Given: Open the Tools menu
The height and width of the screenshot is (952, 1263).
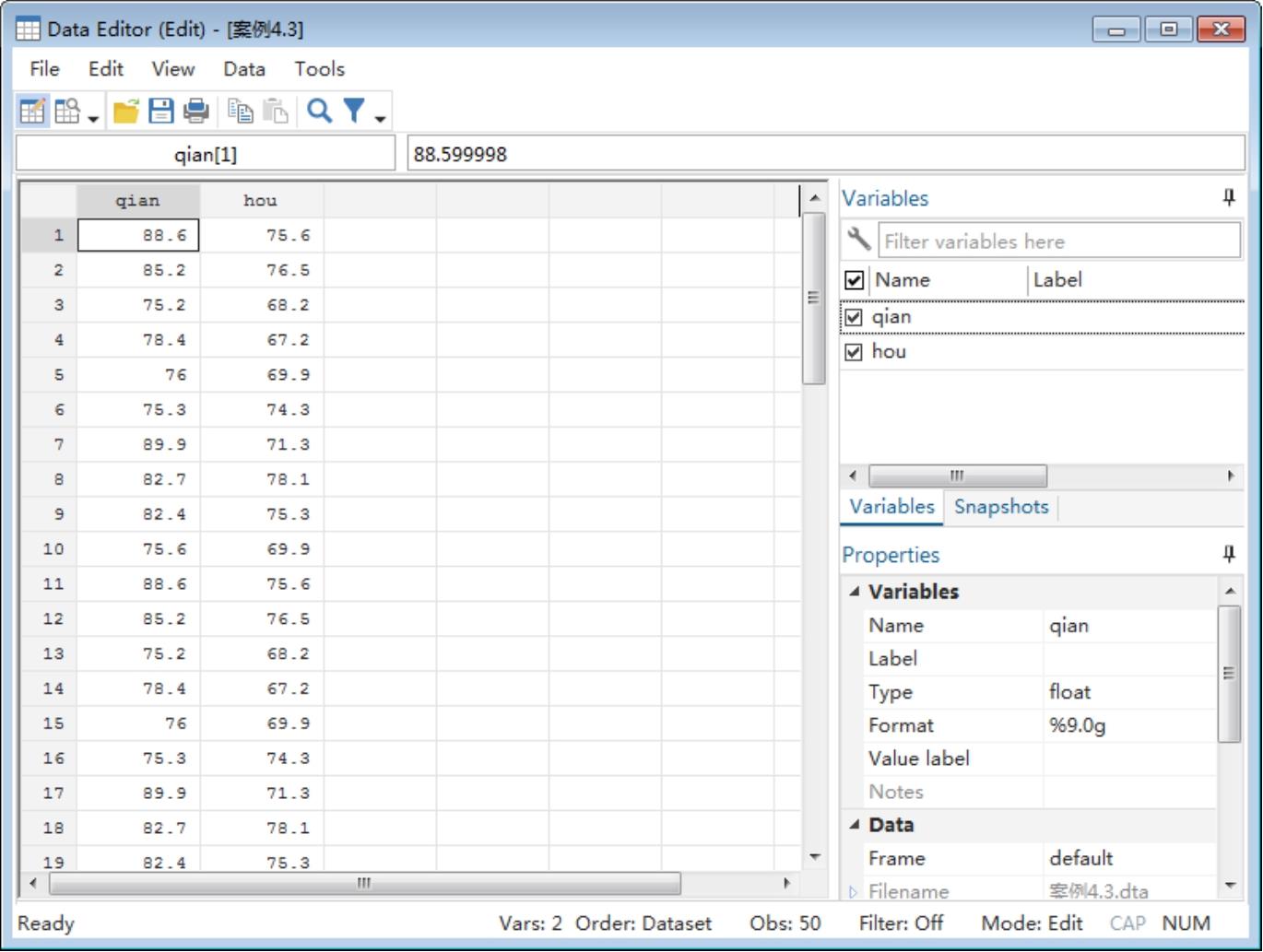Looking at the screenshot, I should point(319,69).
